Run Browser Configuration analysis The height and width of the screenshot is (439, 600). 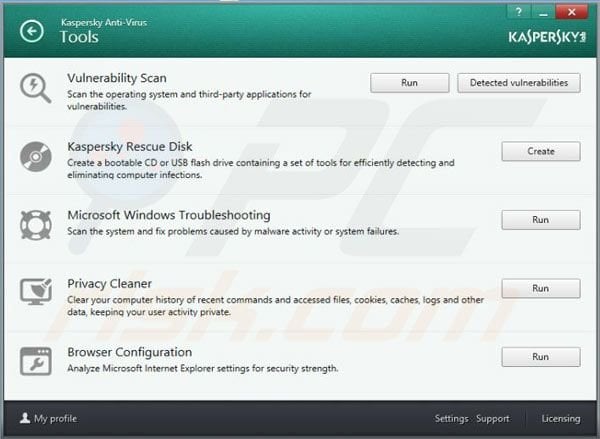point(541,357)
